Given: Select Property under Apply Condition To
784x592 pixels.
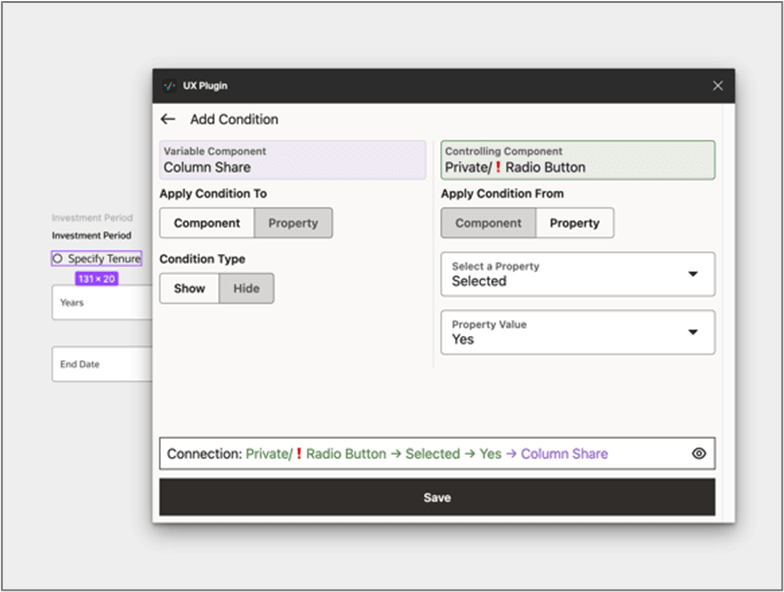Looking at the screenshot, I should [293, 223].
